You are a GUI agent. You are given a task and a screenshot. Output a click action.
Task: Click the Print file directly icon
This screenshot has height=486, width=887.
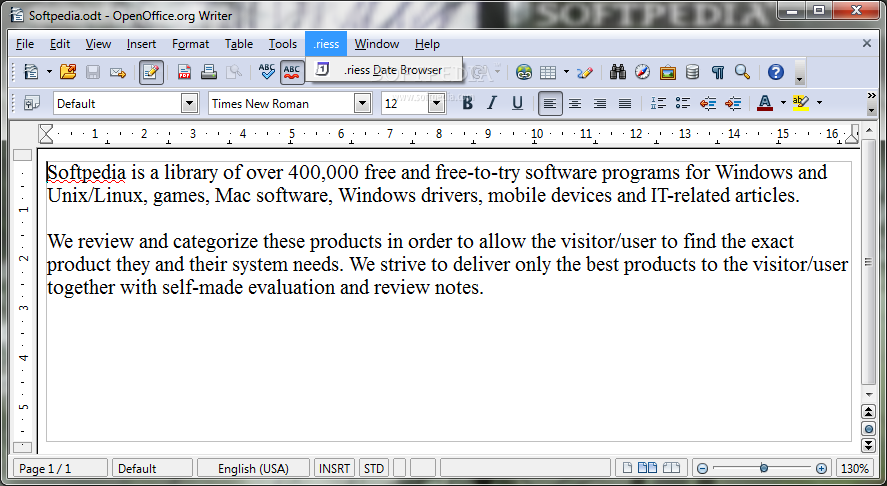coord(209,72)
